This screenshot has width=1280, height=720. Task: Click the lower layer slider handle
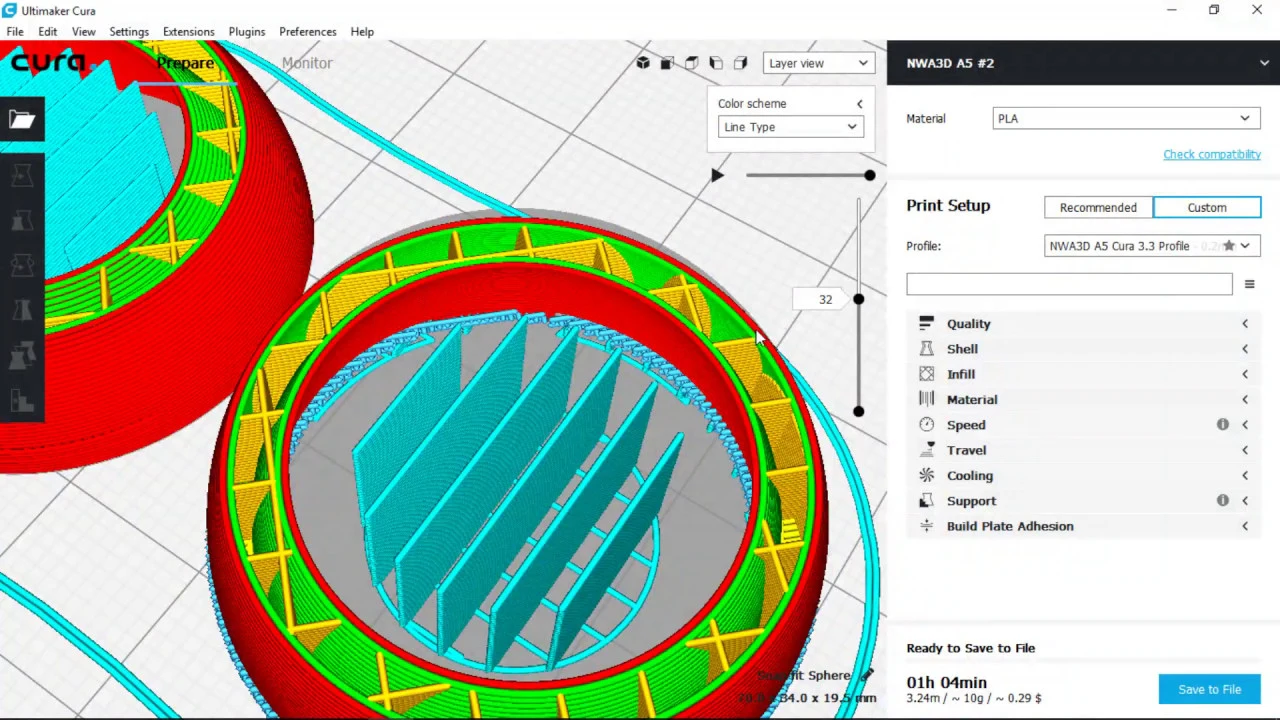pos(858,411)
